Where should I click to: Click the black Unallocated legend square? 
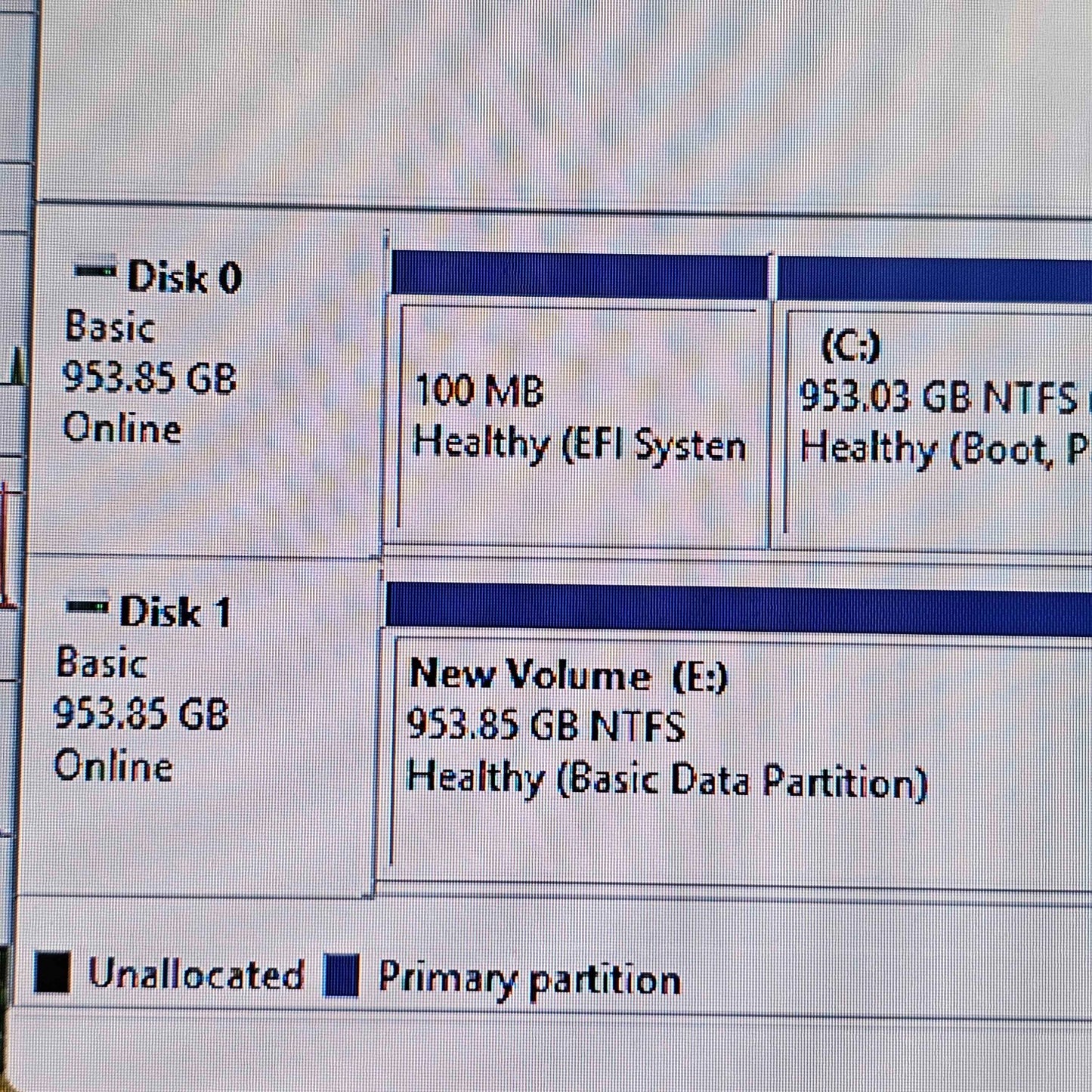(x=52, y=973)
